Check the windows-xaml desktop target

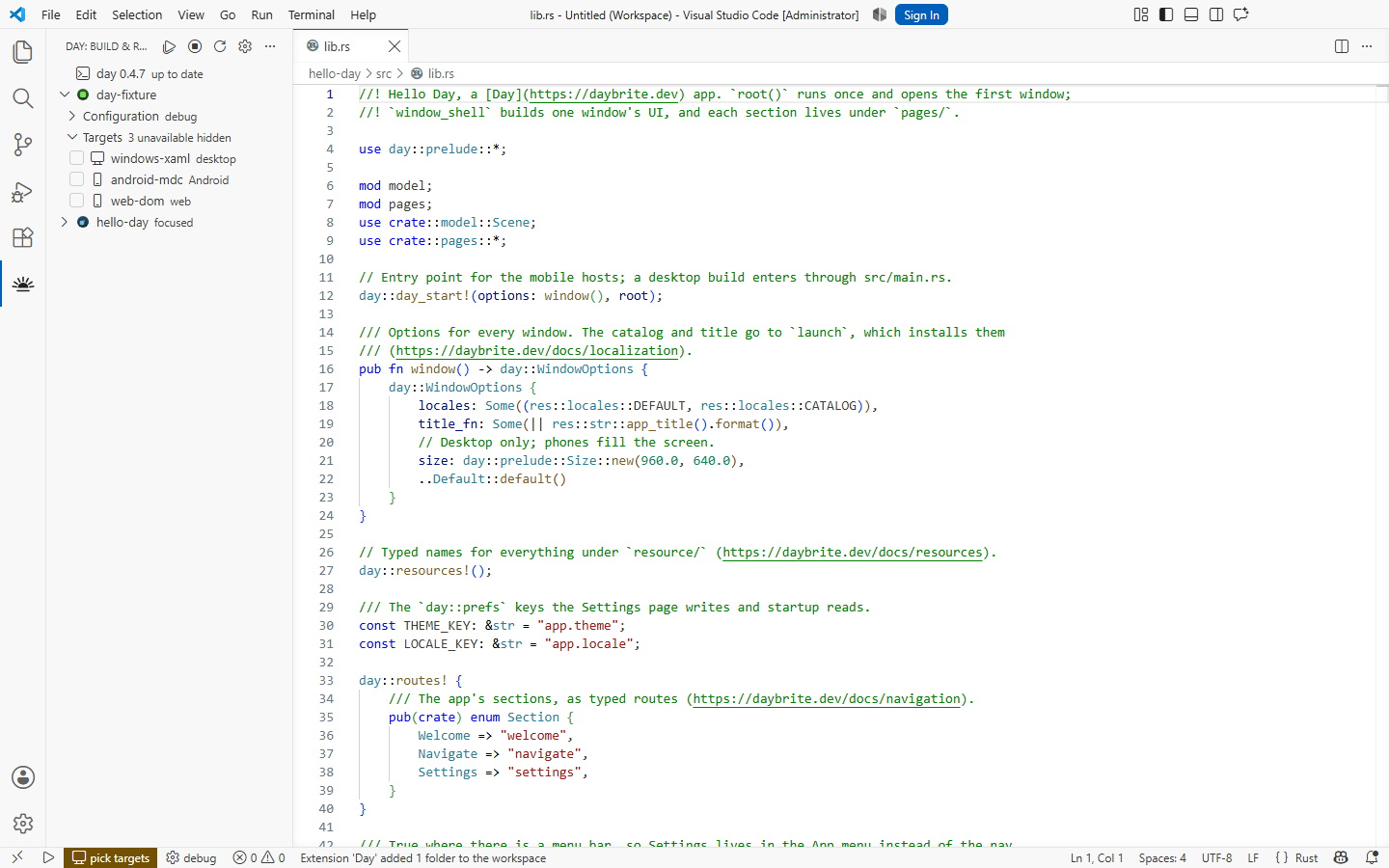coord(77,158)
